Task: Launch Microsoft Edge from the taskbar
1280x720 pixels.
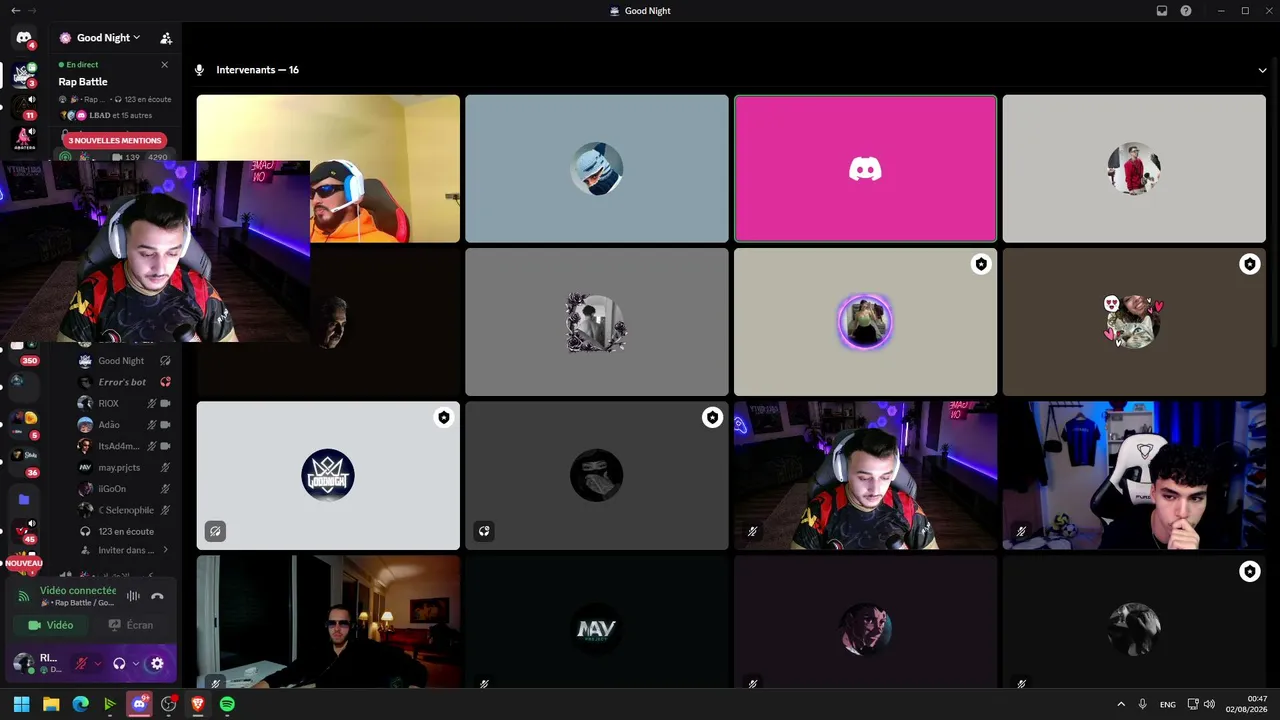Action: click(x=80, y=704)
